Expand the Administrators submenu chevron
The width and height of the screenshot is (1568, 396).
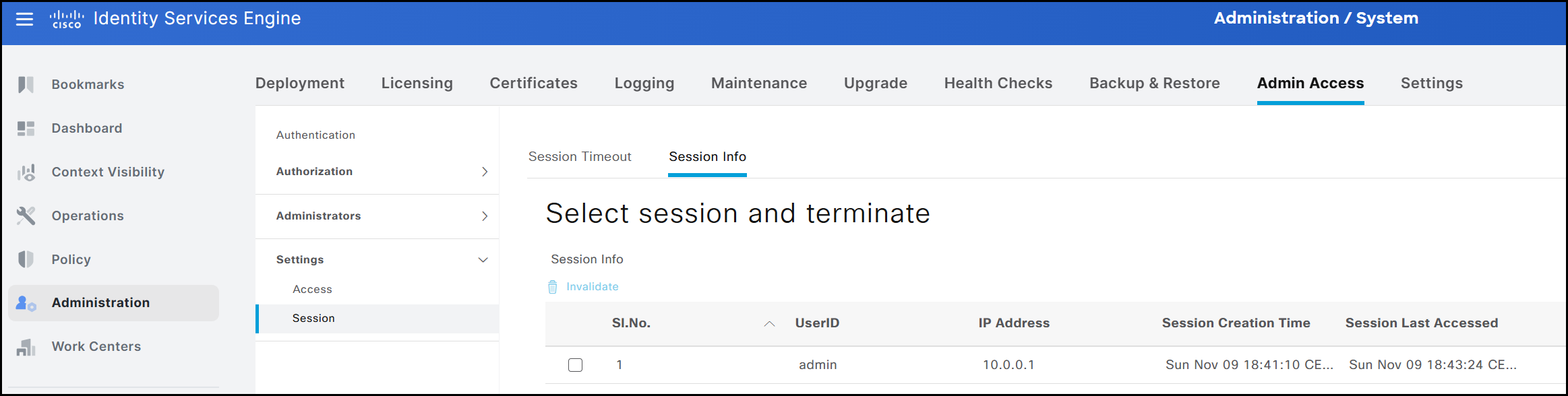(484, 216)
